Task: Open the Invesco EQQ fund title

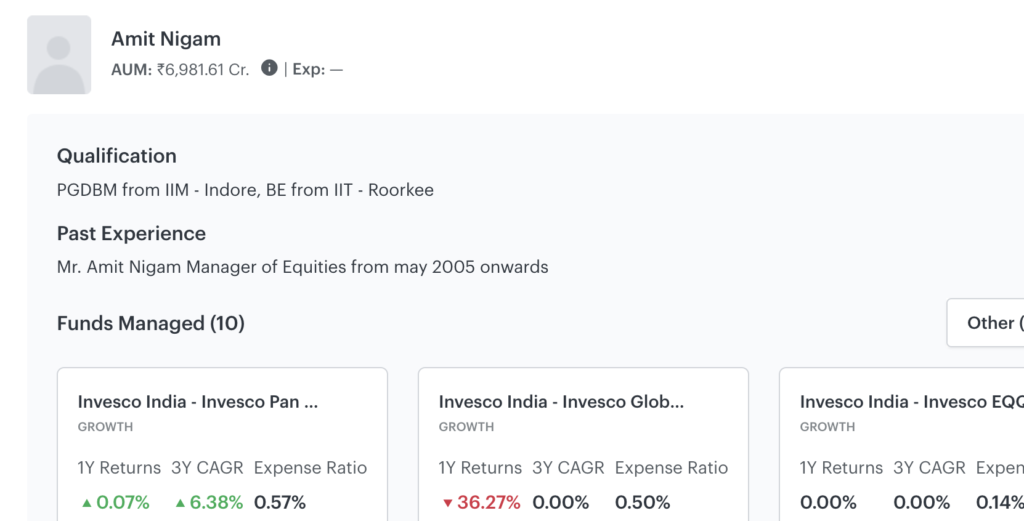Action: tap(910, 401)
